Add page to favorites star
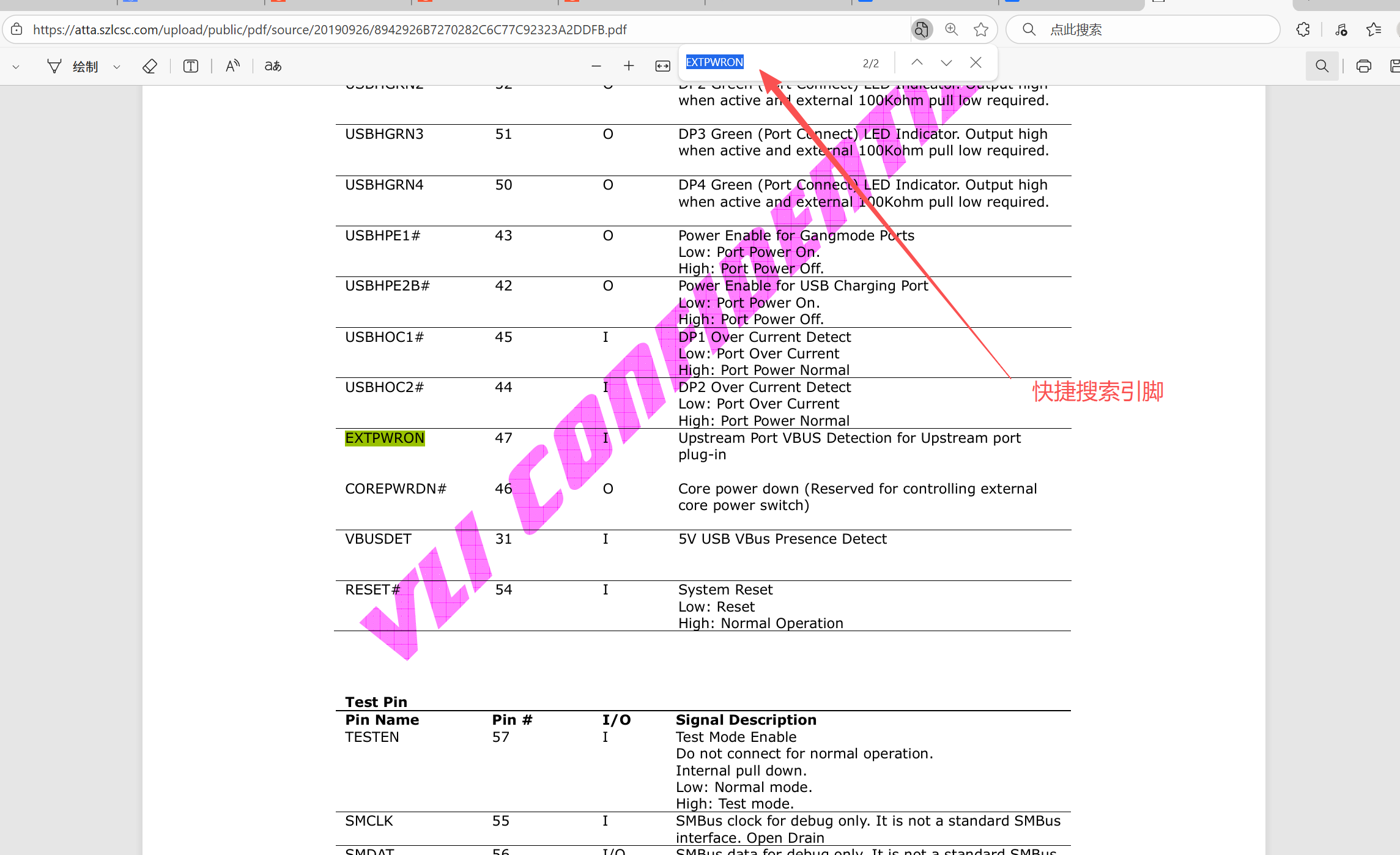The height and width of the screenshot is (855, 1400). [x=981, y=29]
